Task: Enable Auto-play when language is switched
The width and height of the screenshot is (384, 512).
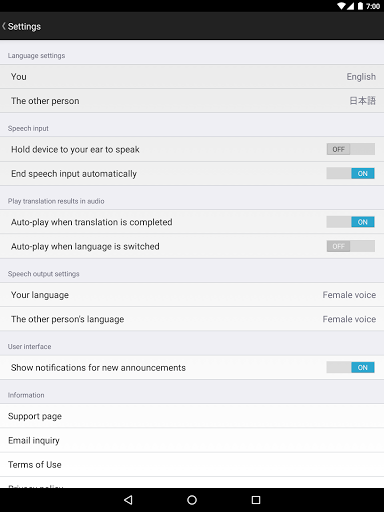Action: click(351, 246)
